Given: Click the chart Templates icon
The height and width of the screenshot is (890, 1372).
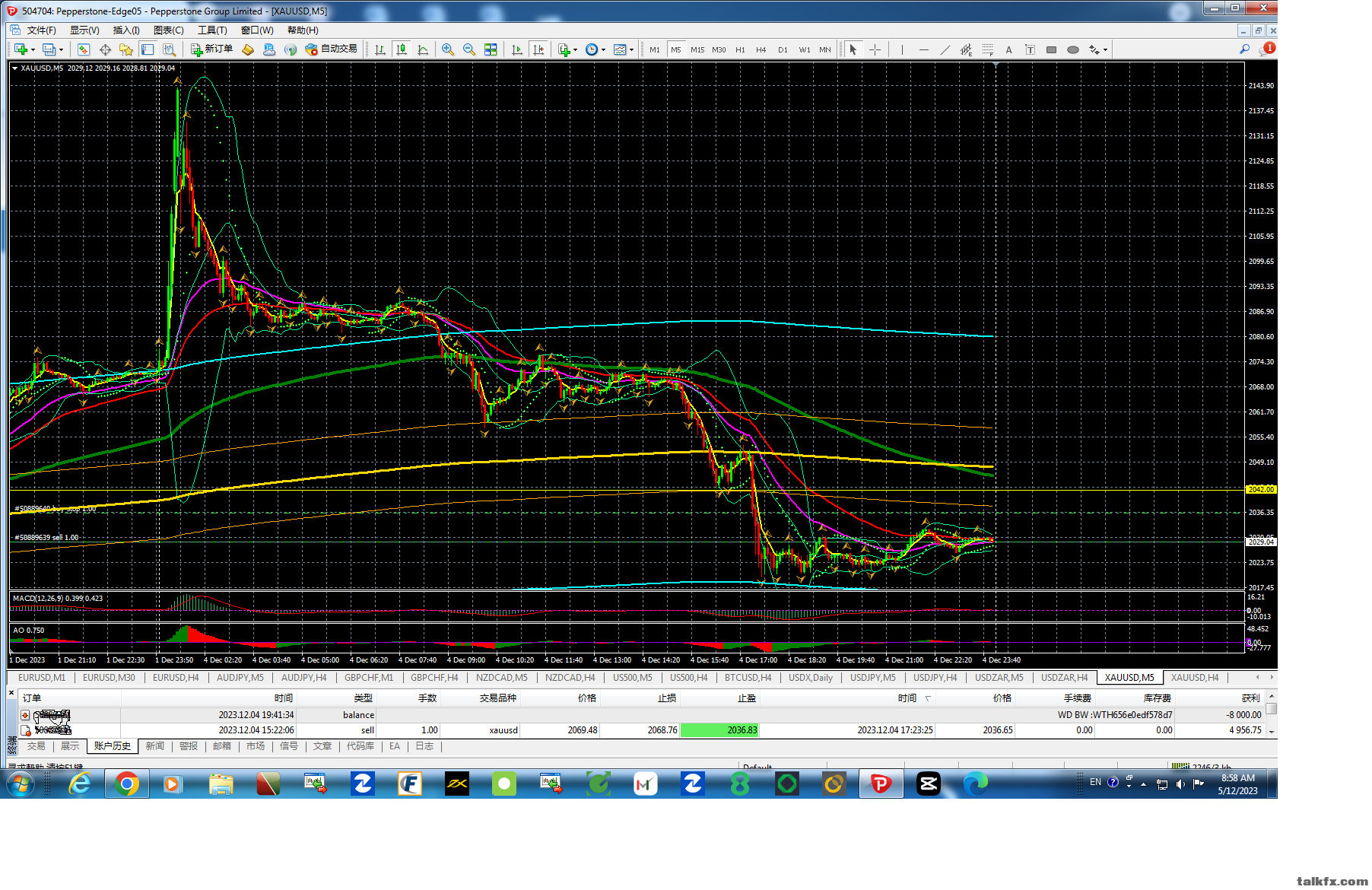Looking at the screenshot, I should [620, 49].
